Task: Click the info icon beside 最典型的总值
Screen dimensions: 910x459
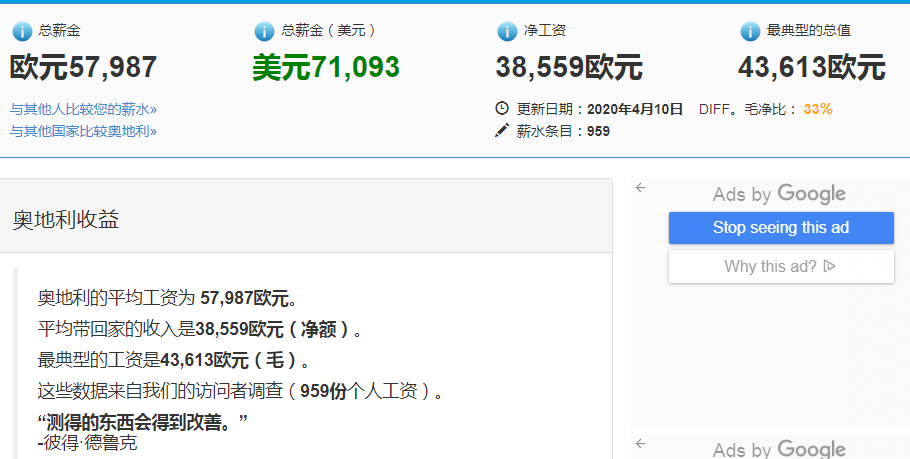Action: pos(750,31)
